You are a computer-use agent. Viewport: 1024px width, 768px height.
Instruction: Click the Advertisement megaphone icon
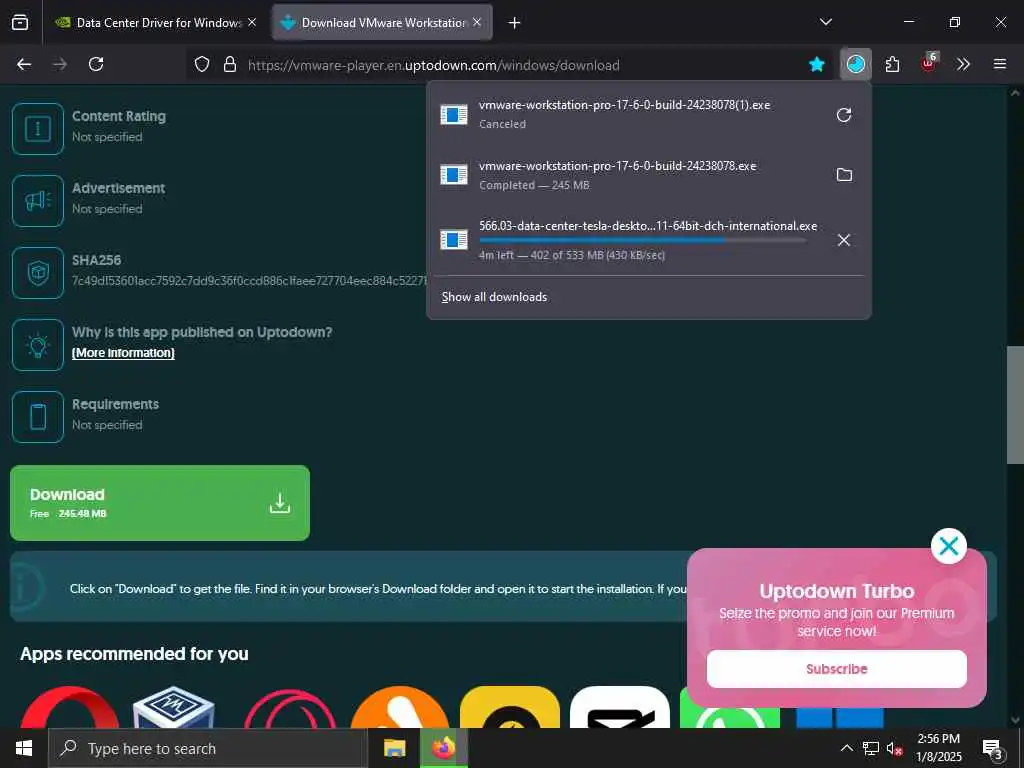tap(38, 200)
